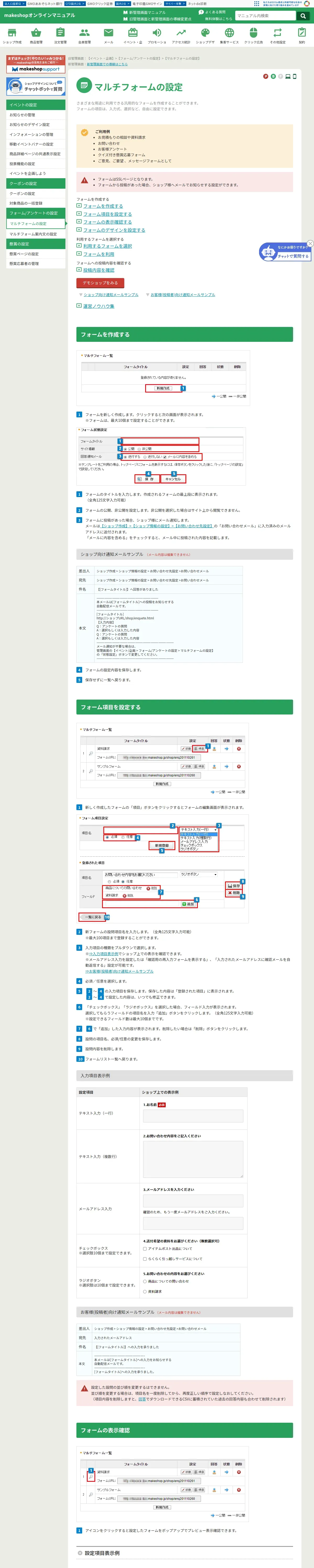314x1568 pixels.
Task: Click the 商品管理 basket icon
Action: (x=36, y=32)
